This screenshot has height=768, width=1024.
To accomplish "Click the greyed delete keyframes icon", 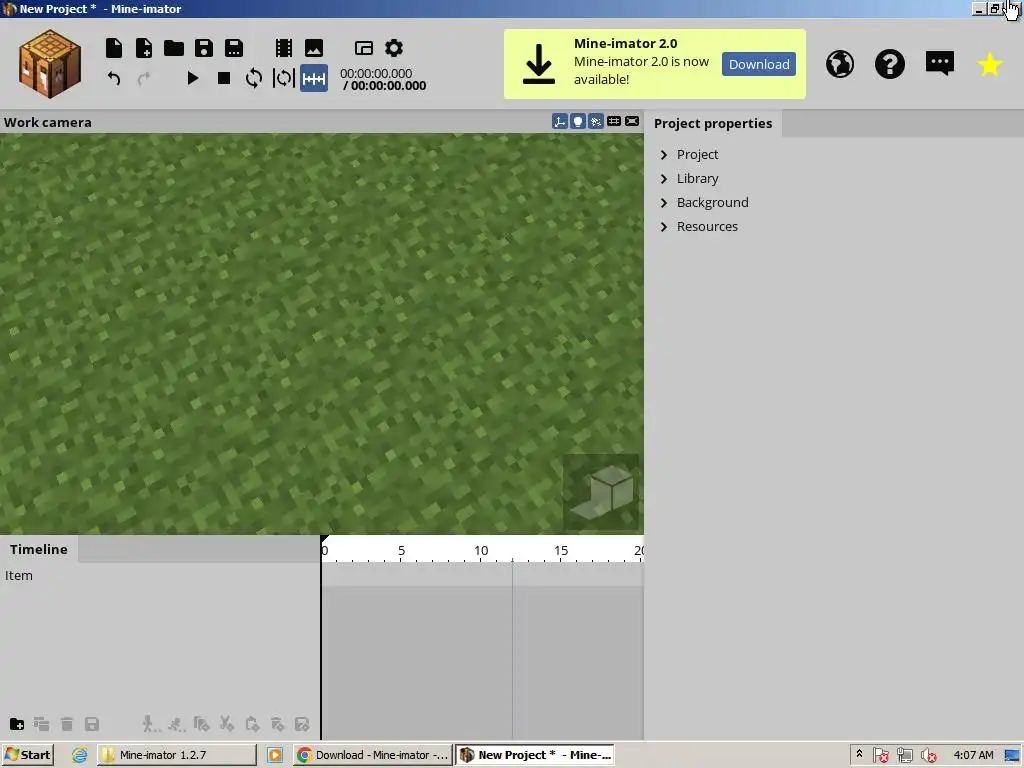I will pos(277,724).
